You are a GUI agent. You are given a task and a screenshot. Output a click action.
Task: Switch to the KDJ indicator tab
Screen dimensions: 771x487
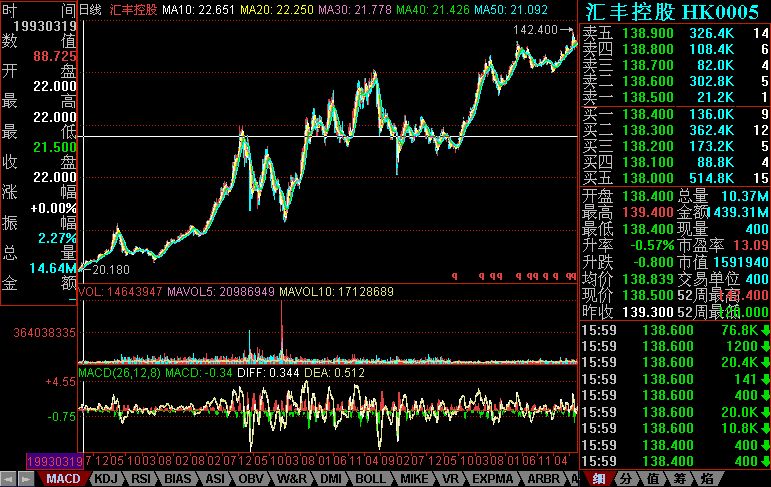pos(105,479)
